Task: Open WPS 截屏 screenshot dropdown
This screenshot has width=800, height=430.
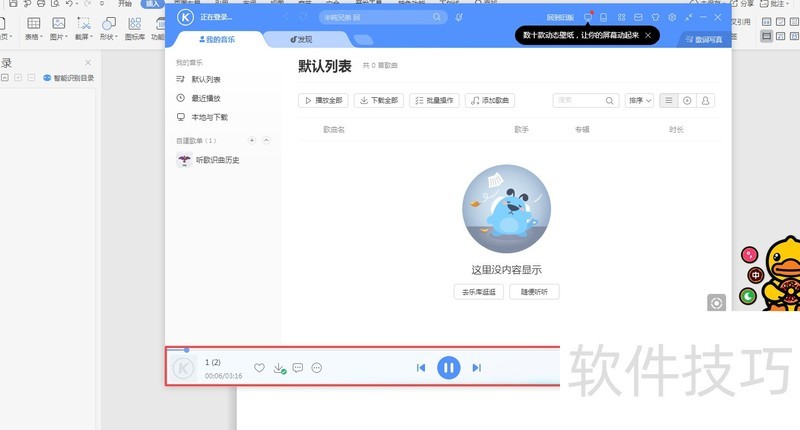Action: pos(84,28)
